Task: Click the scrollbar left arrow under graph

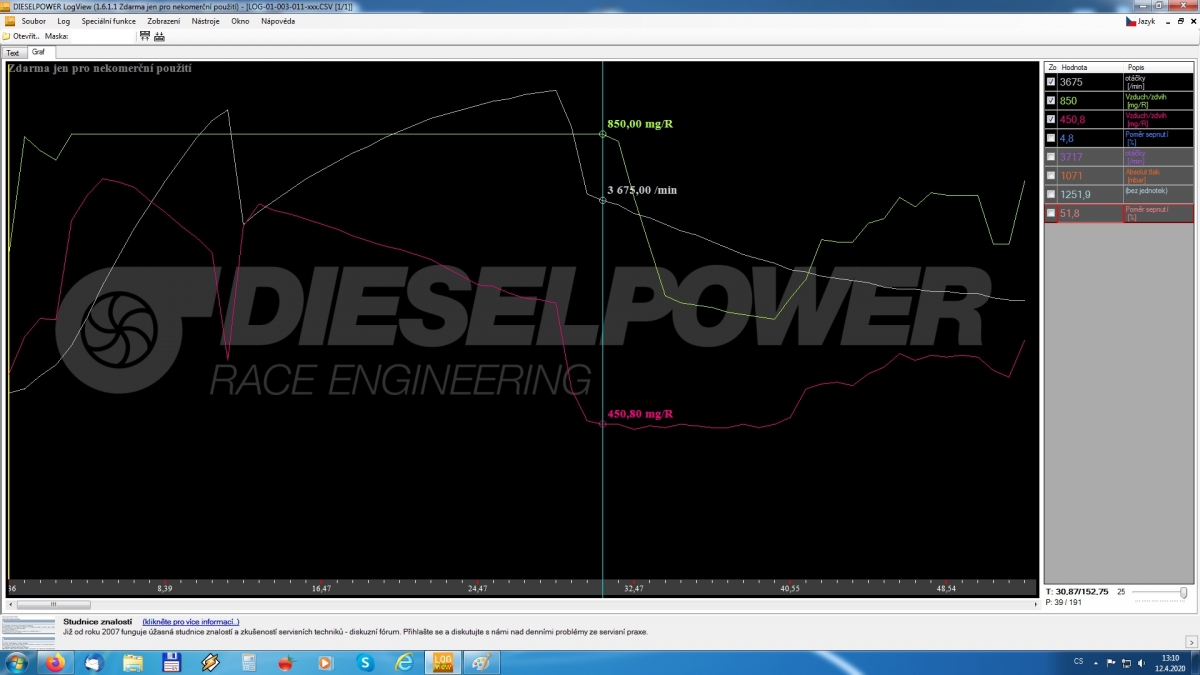Action: coord(12,604)
